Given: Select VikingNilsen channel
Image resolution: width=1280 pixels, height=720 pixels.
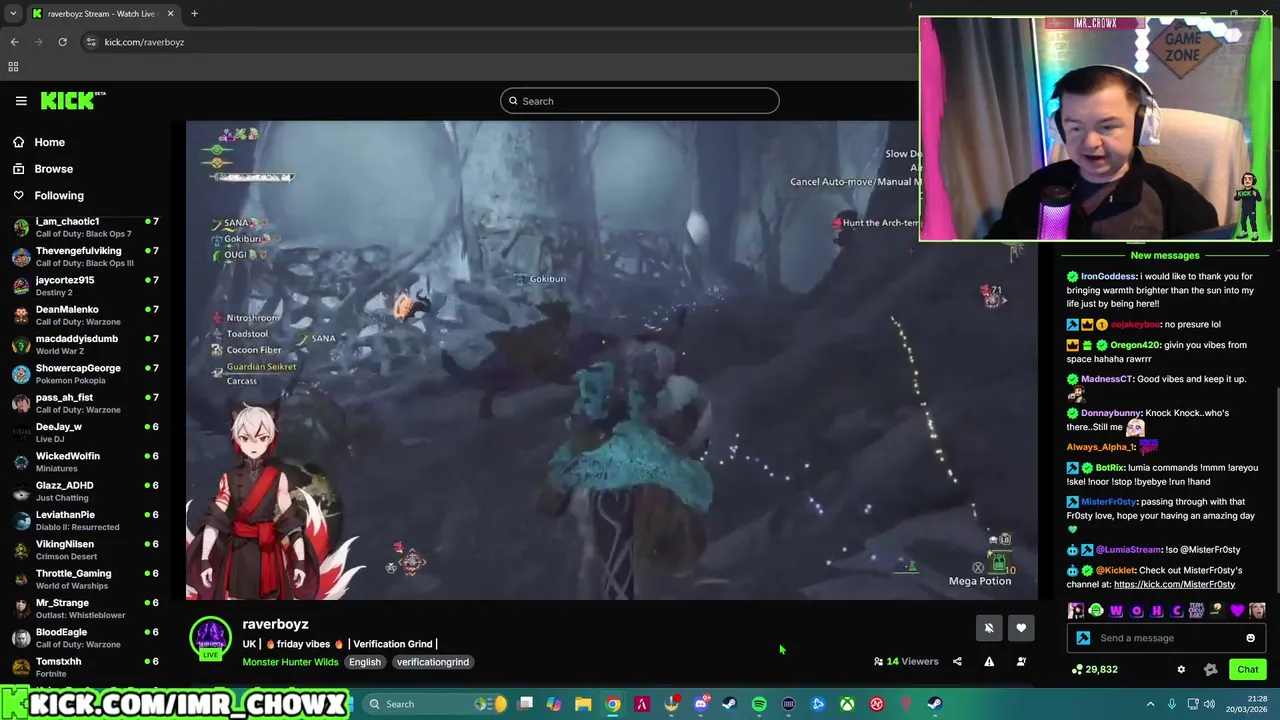Looking at the screenshot, I should click(85, 550).
